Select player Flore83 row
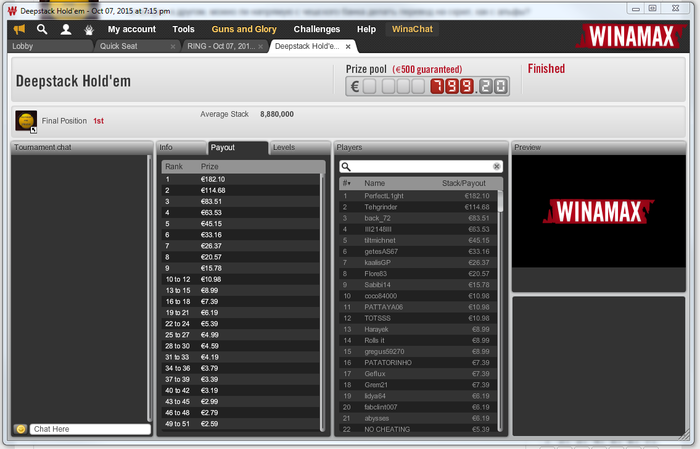 click(x=418, y=274)
